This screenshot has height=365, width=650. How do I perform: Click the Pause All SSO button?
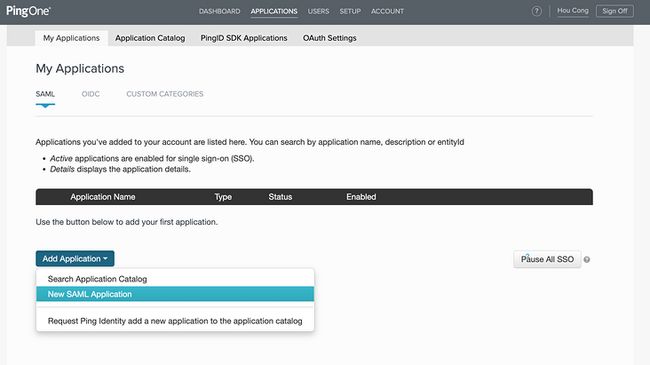547,259
